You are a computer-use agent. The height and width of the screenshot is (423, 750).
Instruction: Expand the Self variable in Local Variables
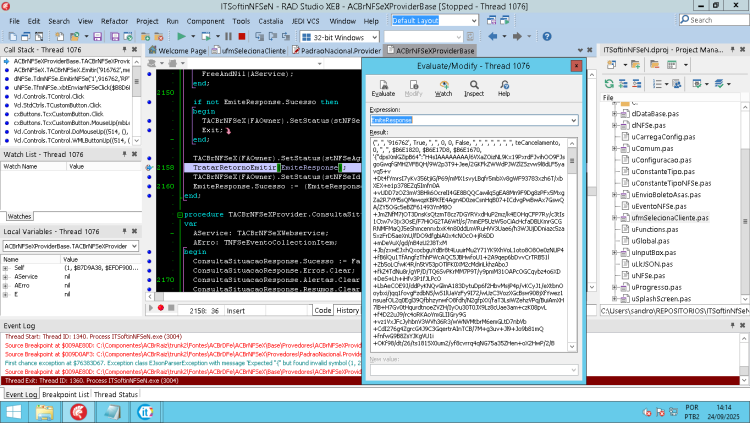coord(5,268)
